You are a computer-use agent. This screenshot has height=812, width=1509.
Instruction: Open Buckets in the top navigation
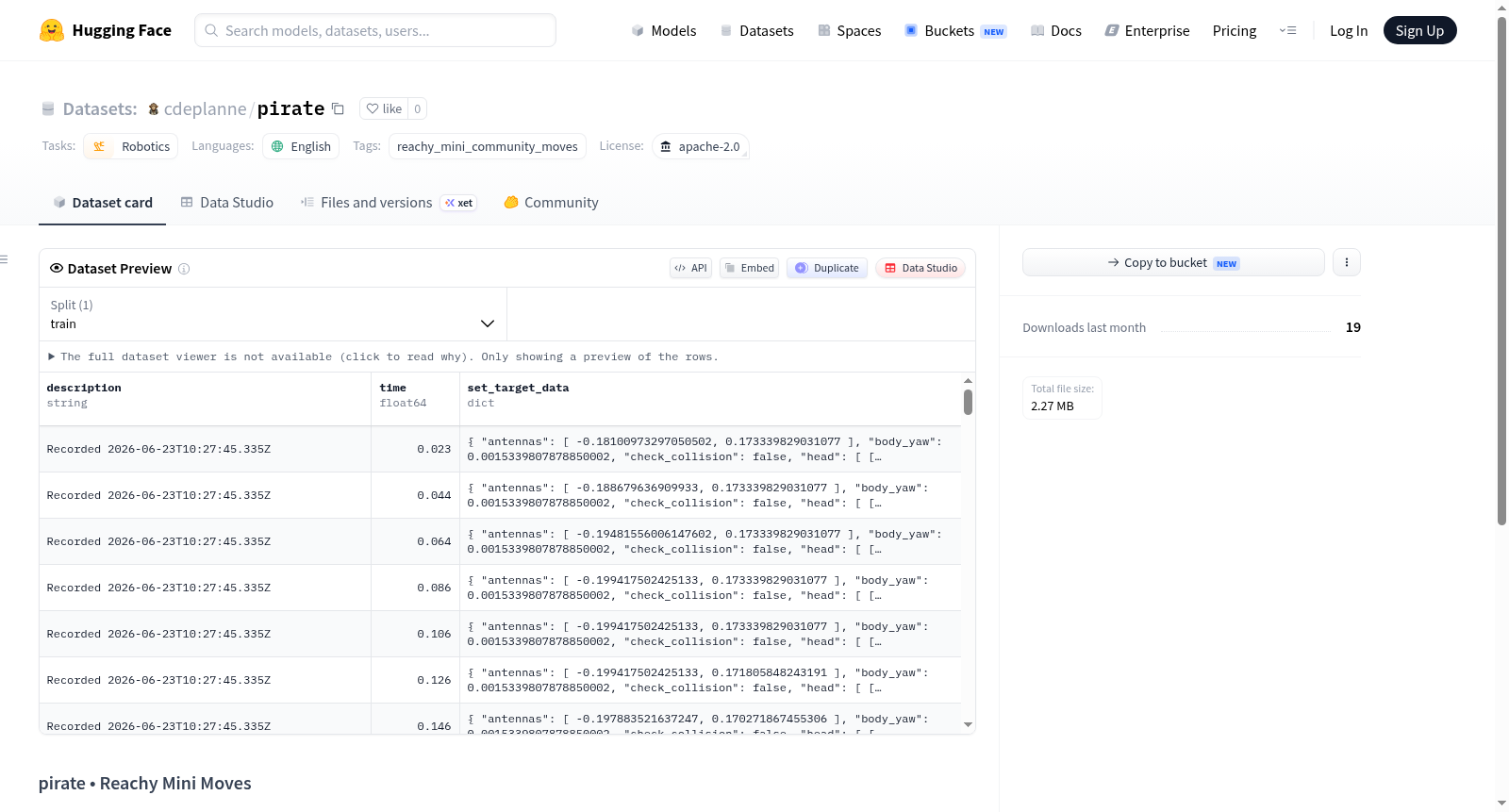955,30
